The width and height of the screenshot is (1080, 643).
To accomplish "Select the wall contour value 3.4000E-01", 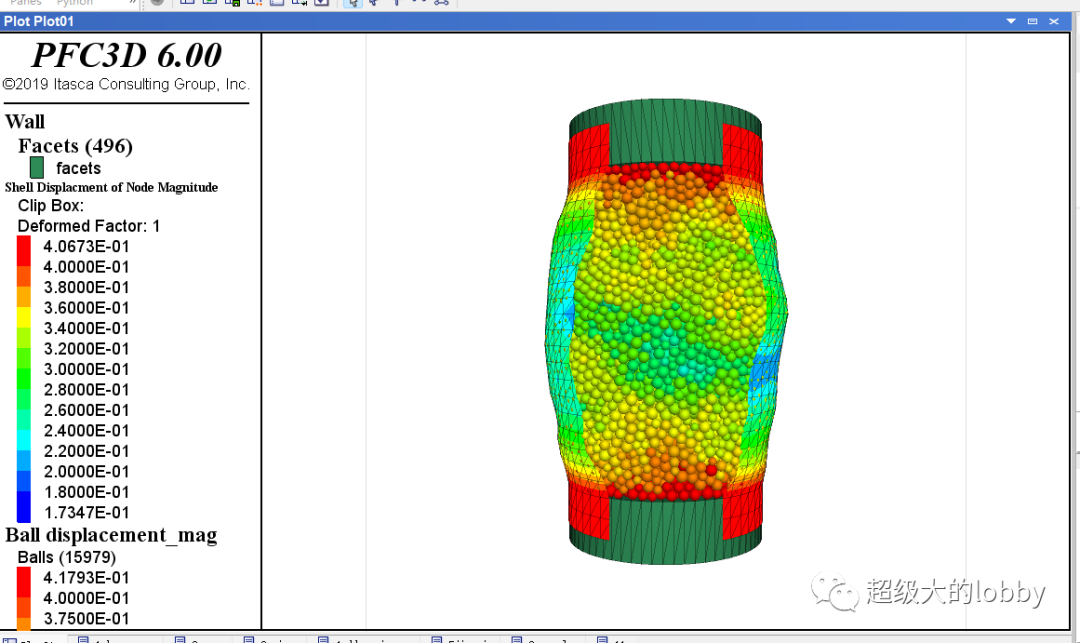I will (86, 328).
